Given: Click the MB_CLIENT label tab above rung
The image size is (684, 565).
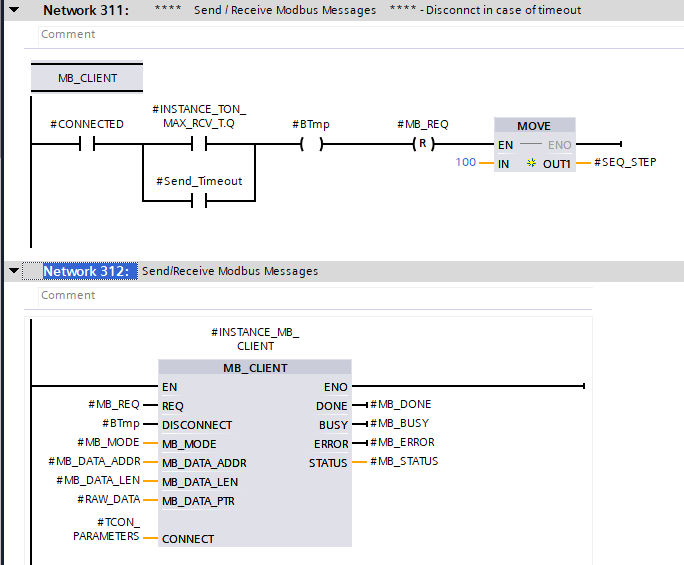Looking at the screenshot, I should pos(87,78).
